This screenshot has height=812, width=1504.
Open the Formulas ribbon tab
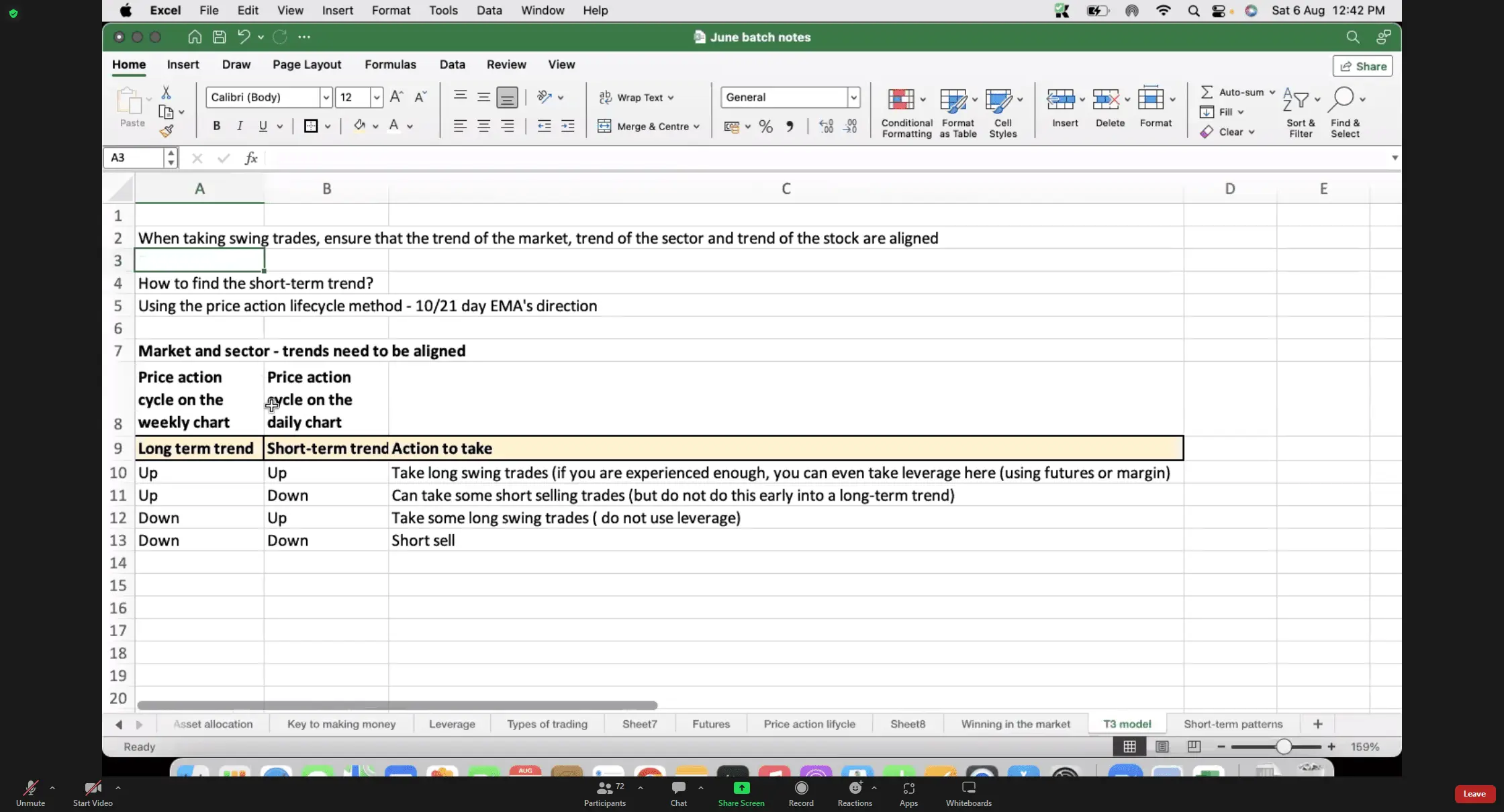pyautogui.click(x=390, y=64)
